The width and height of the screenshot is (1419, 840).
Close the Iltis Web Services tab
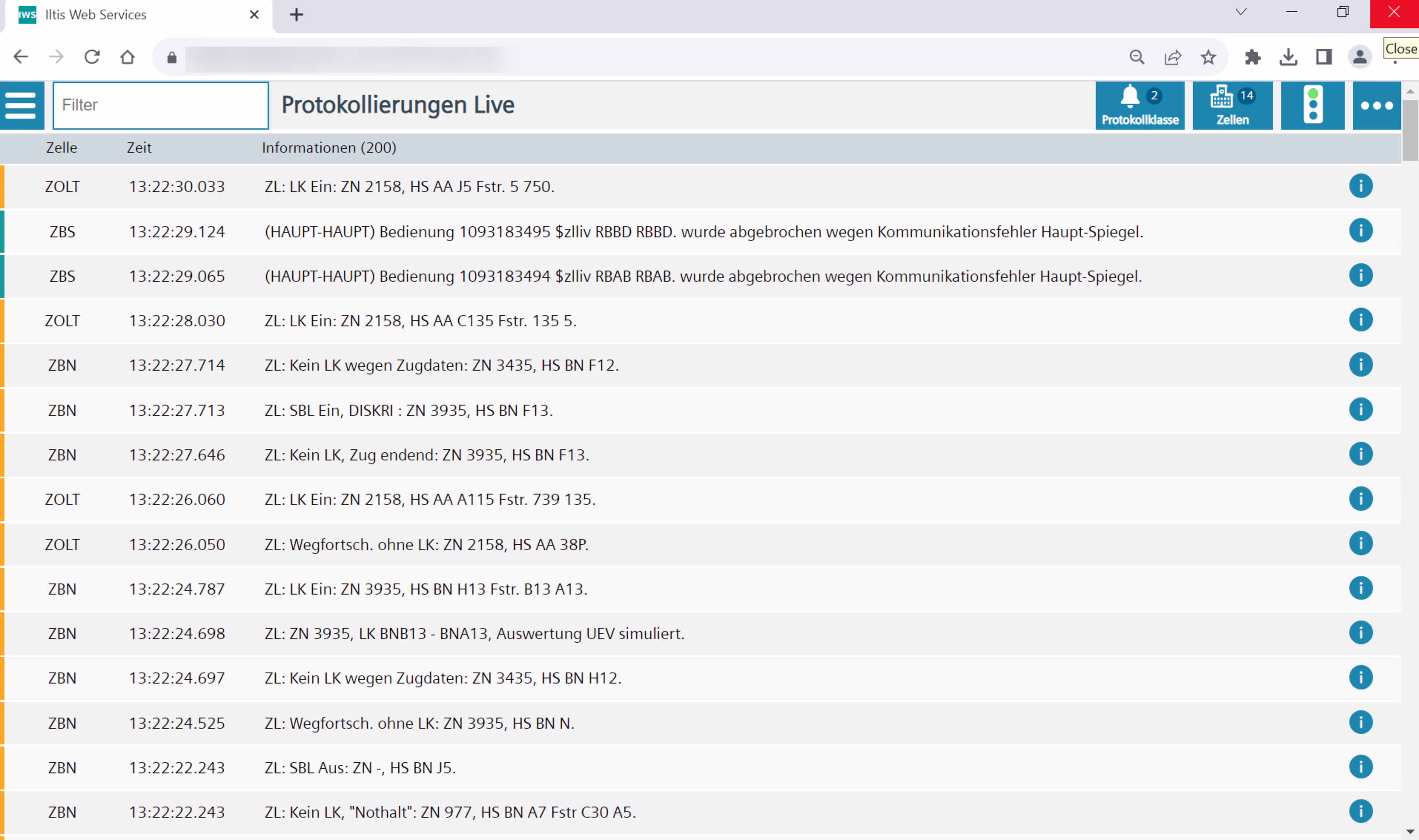(254, 15)
